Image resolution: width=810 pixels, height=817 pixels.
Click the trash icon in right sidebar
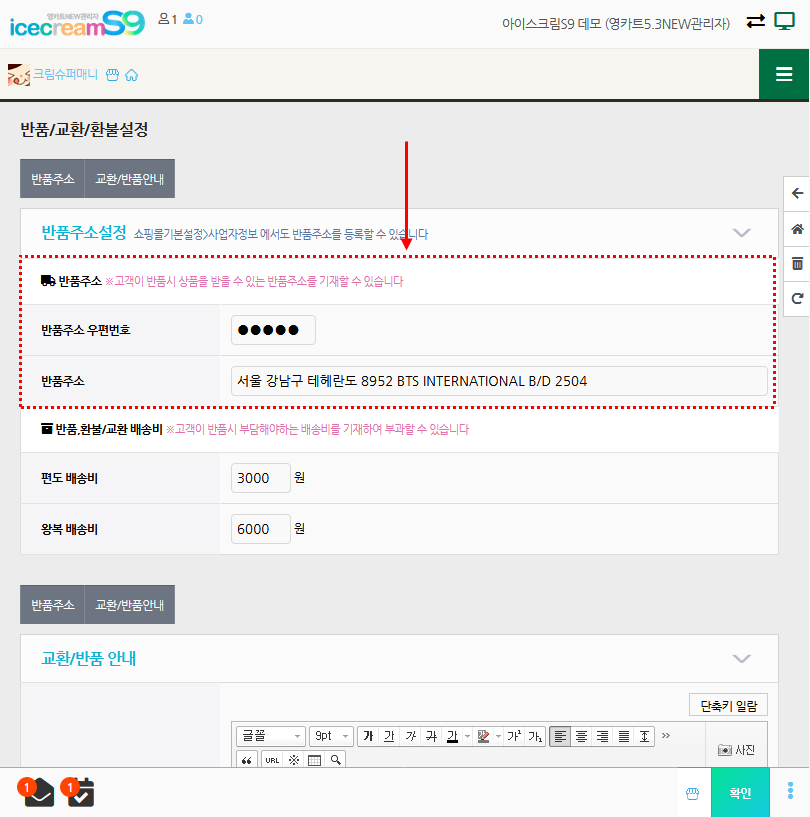pos(797,264)
